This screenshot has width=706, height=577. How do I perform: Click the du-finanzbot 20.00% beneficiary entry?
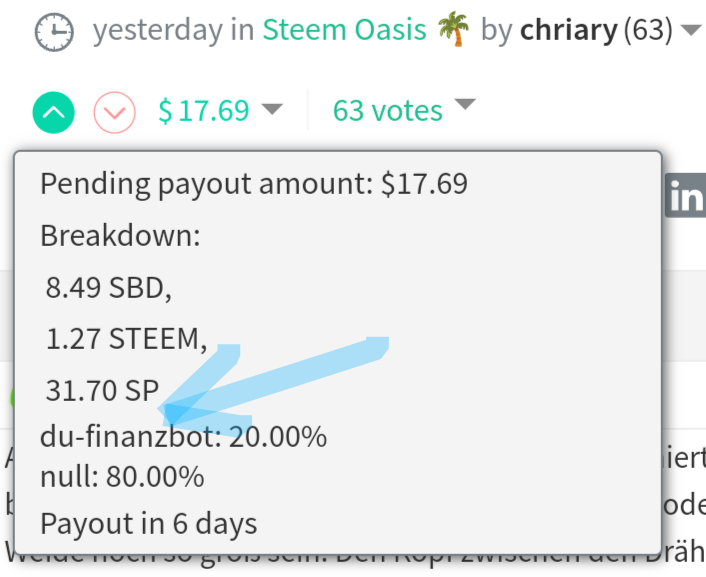point(183,437)
